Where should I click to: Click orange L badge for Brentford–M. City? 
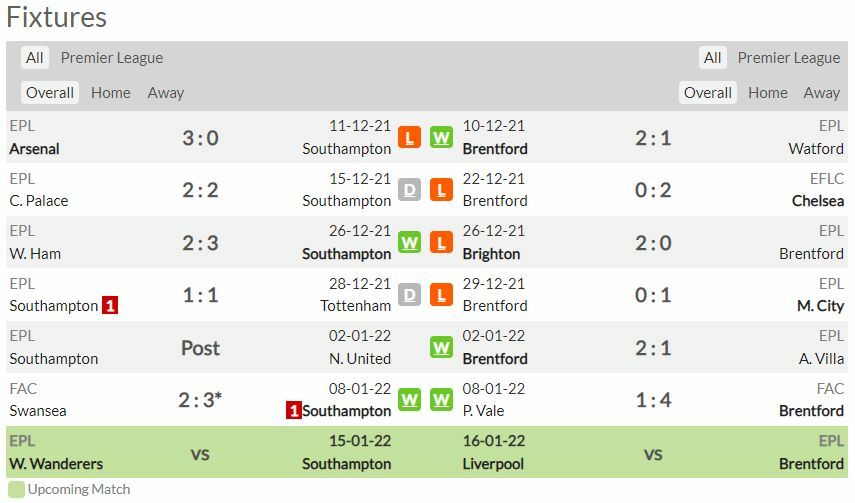coord(441,295)
